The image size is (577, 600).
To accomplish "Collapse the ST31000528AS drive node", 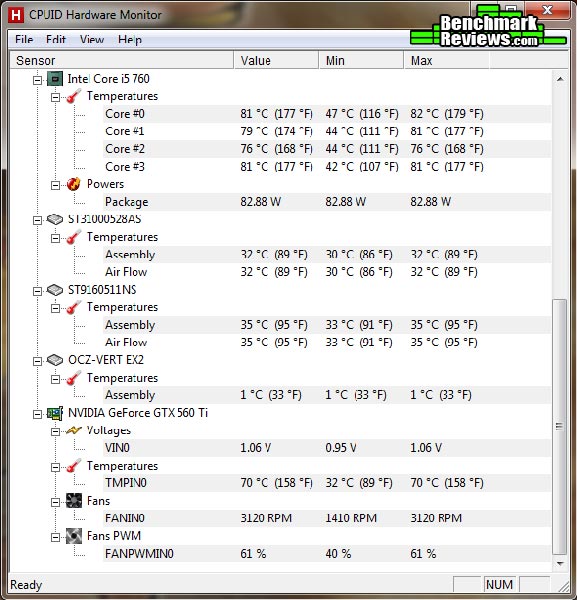I will pos(37,220).
